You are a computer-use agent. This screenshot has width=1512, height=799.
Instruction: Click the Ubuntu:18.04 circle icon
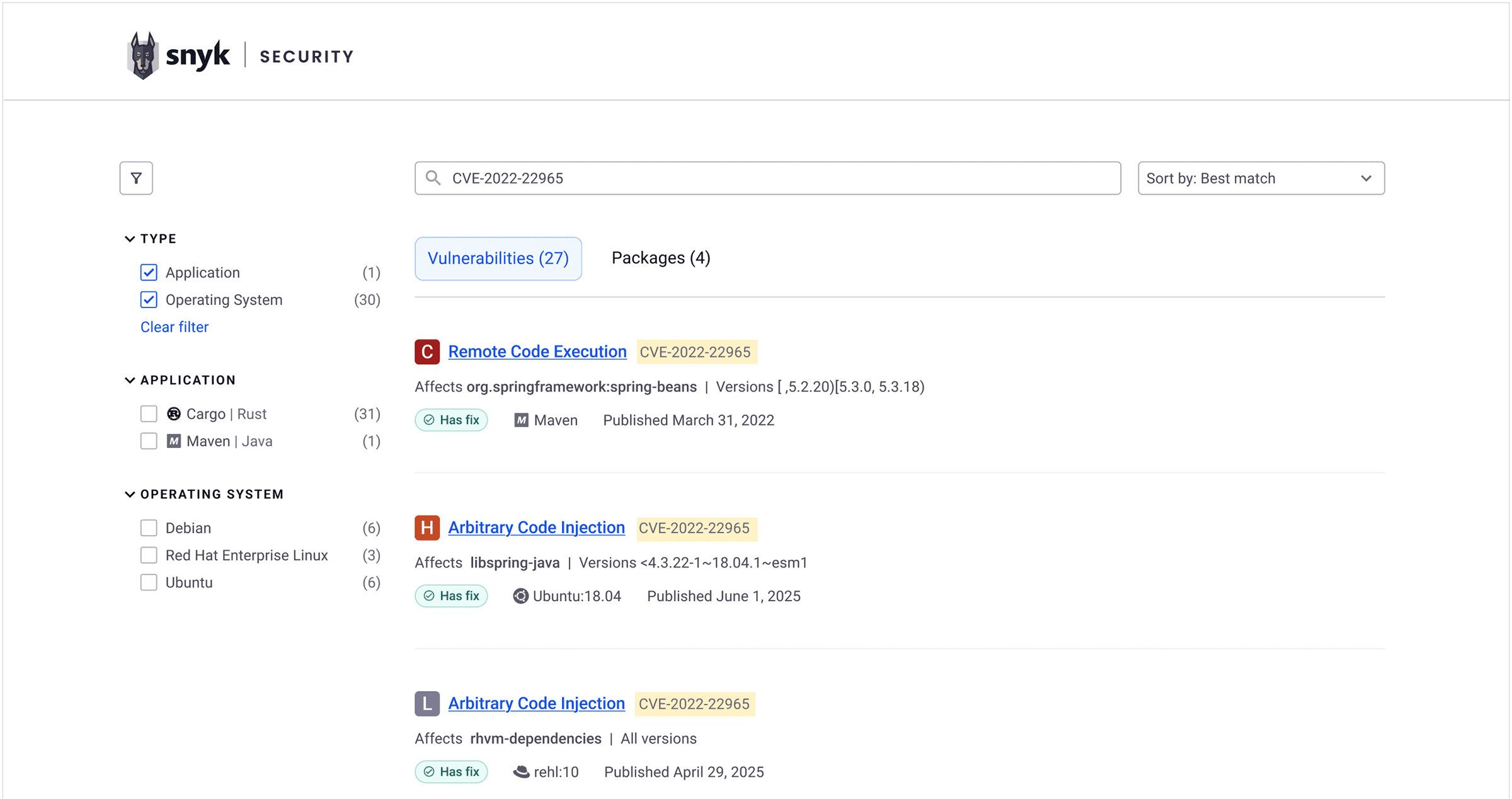tap(520, 596)
